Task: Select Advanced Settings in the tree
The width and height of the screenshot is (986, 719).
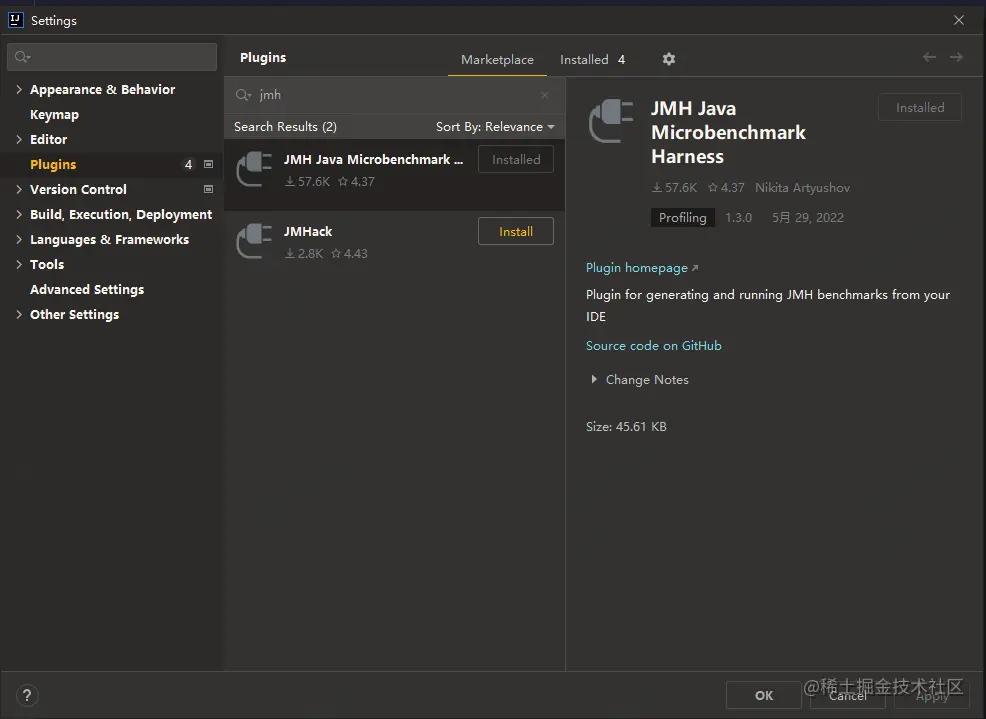Action: point(87,289)
